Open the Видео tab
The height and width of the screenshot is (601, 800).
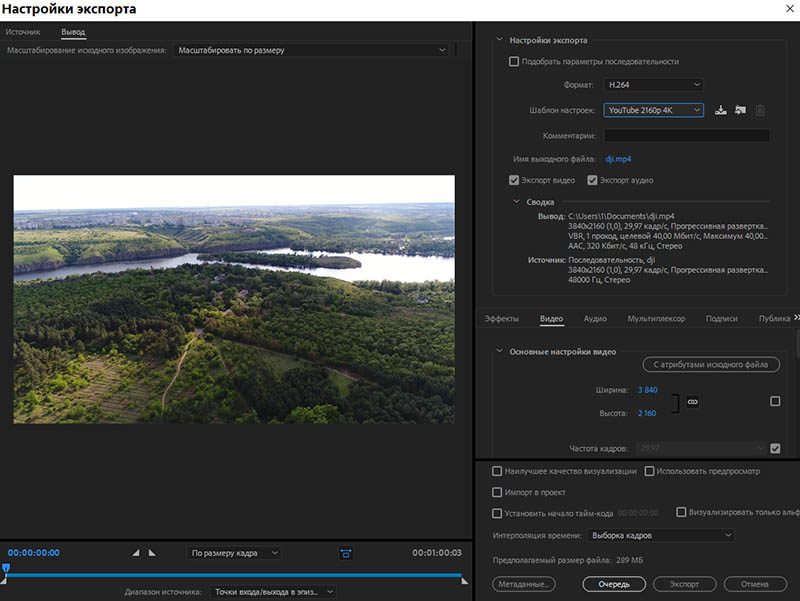coord(552,318)
